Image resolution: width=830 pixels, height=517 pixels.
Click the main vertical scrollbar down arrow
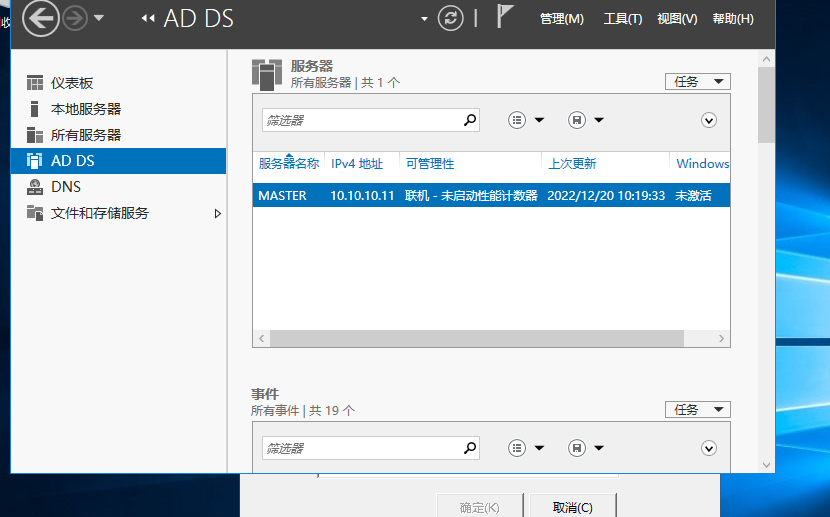pos(766,465)
